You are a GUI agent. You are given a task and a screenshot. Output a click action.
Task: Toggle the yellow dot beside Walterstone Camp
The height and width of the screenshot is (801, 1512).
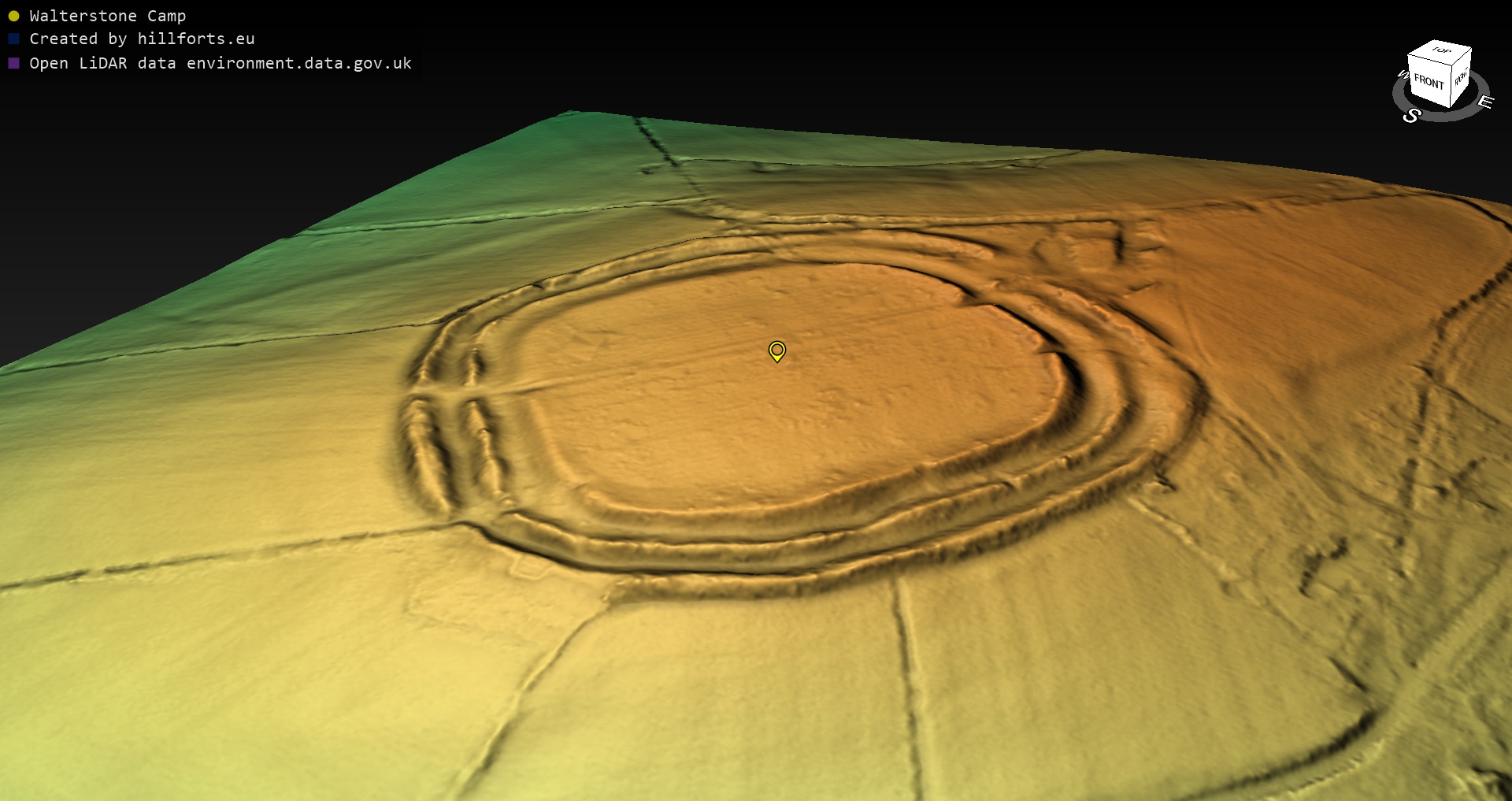point(13,16)
